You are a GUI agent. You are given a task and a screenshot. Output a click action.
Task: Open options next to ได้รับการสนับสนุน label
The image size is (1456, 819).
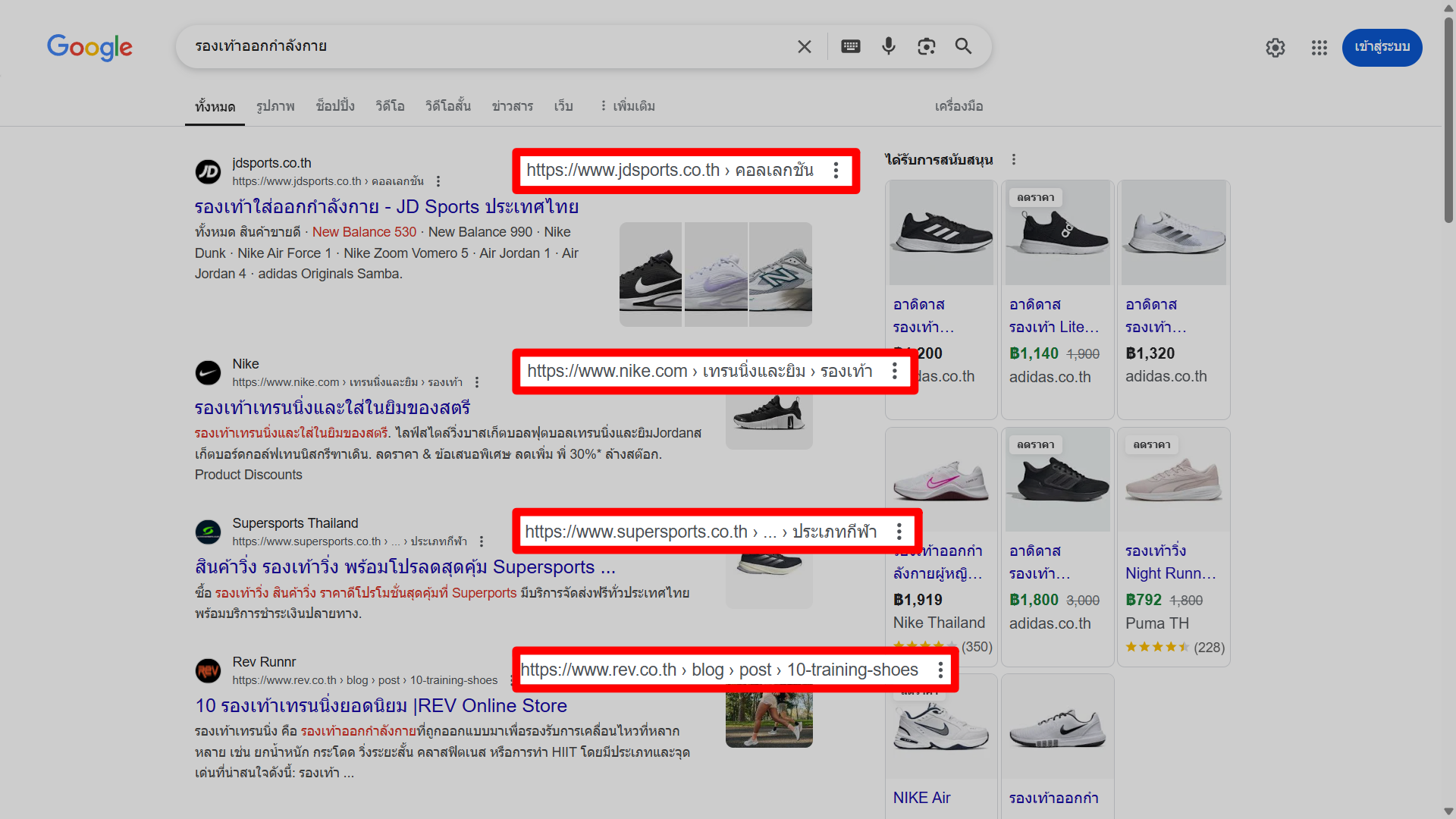[x=1014, y=160]
